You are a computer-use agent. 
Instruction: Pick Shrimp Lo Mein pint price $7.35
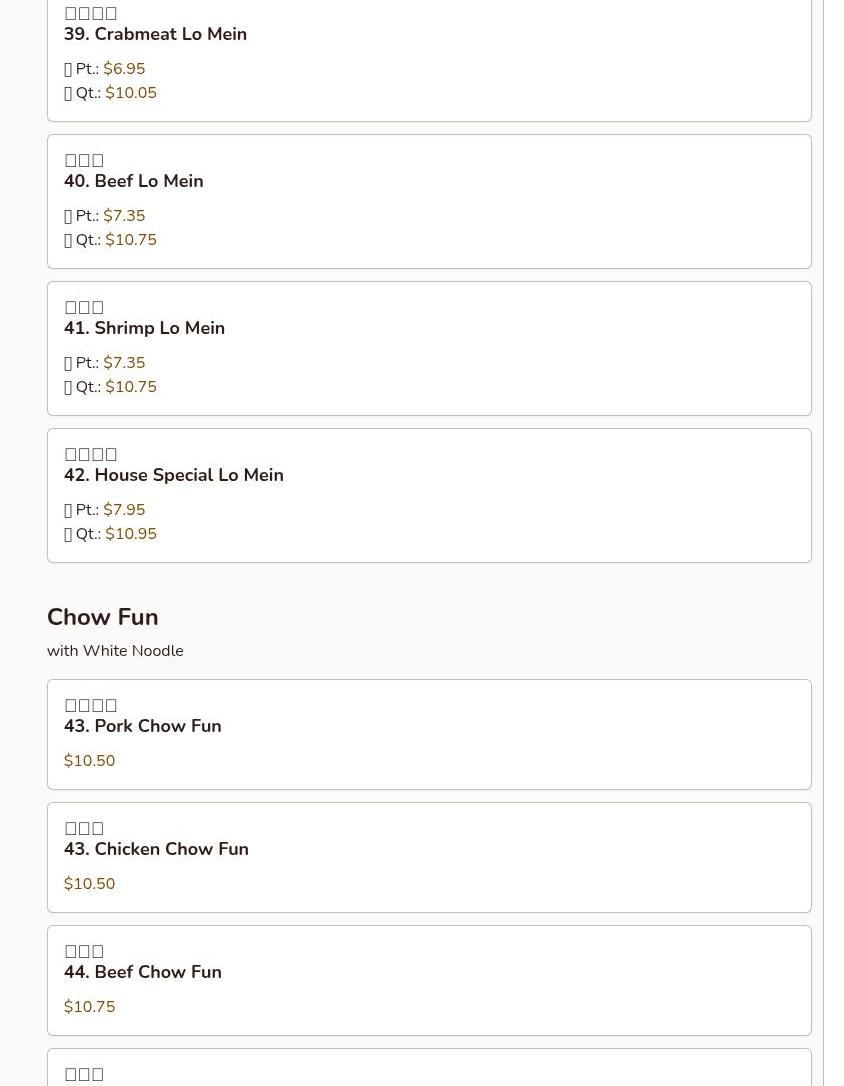click(x=124, y=363)
